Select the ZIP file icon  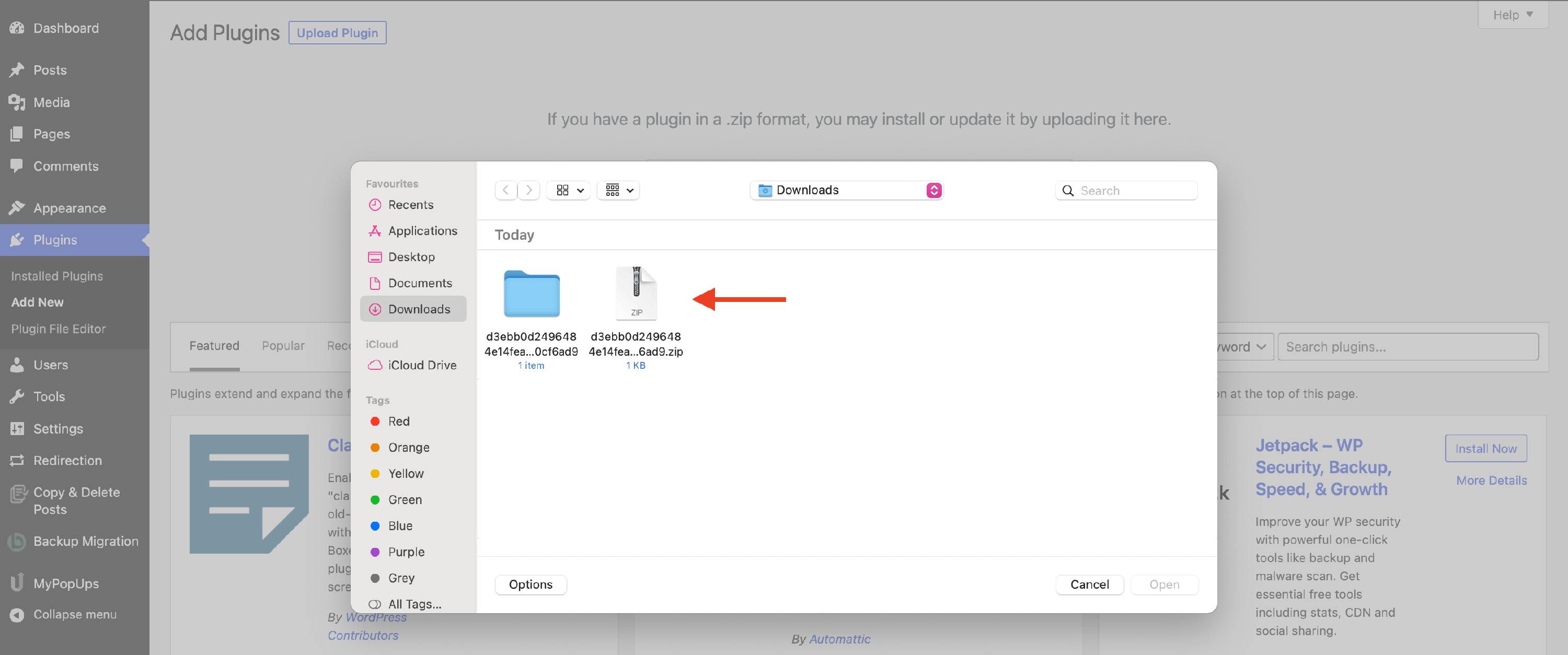click(636, 293)
